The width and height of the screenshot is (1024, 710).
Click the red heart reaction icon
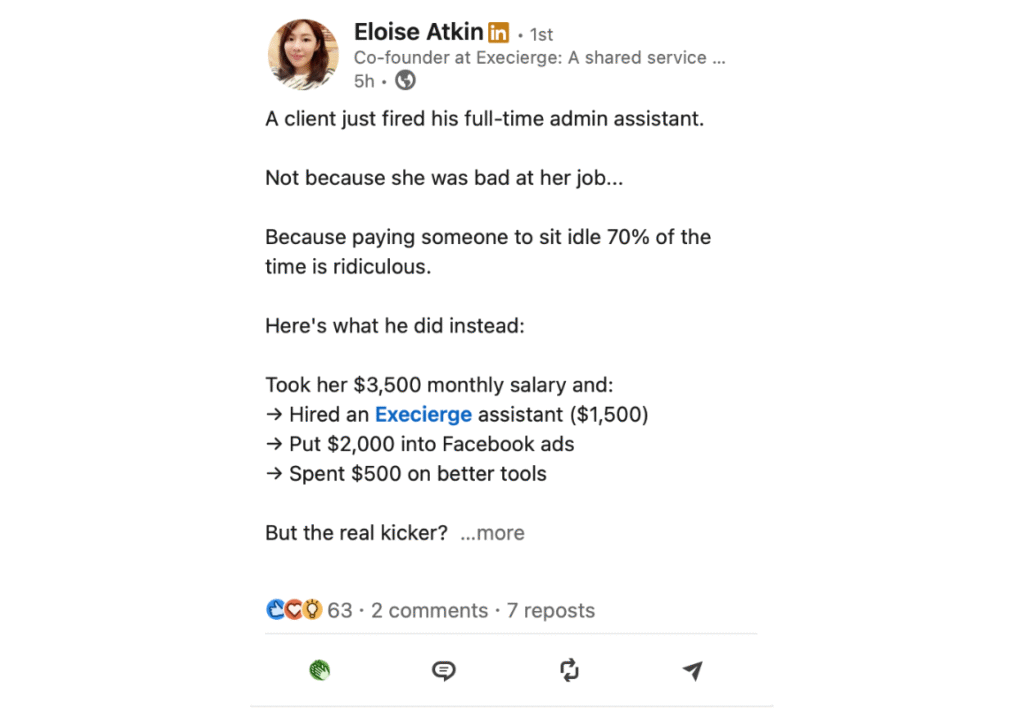click(293, 610)
